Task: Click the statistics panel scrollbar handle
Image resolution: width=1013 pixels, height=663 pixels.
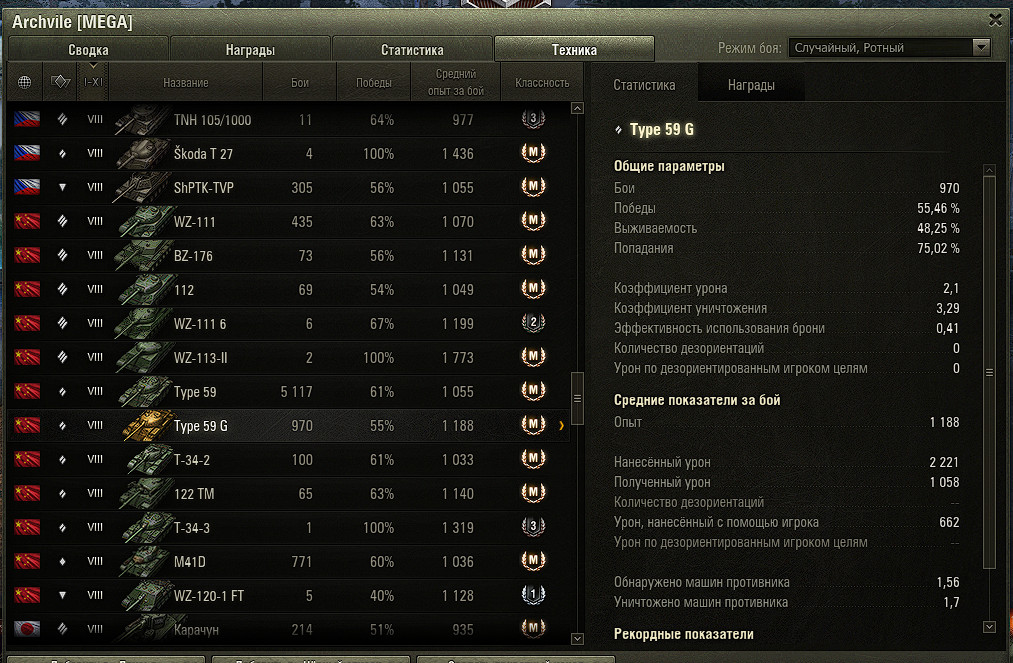Action: [x=989, y=372]
